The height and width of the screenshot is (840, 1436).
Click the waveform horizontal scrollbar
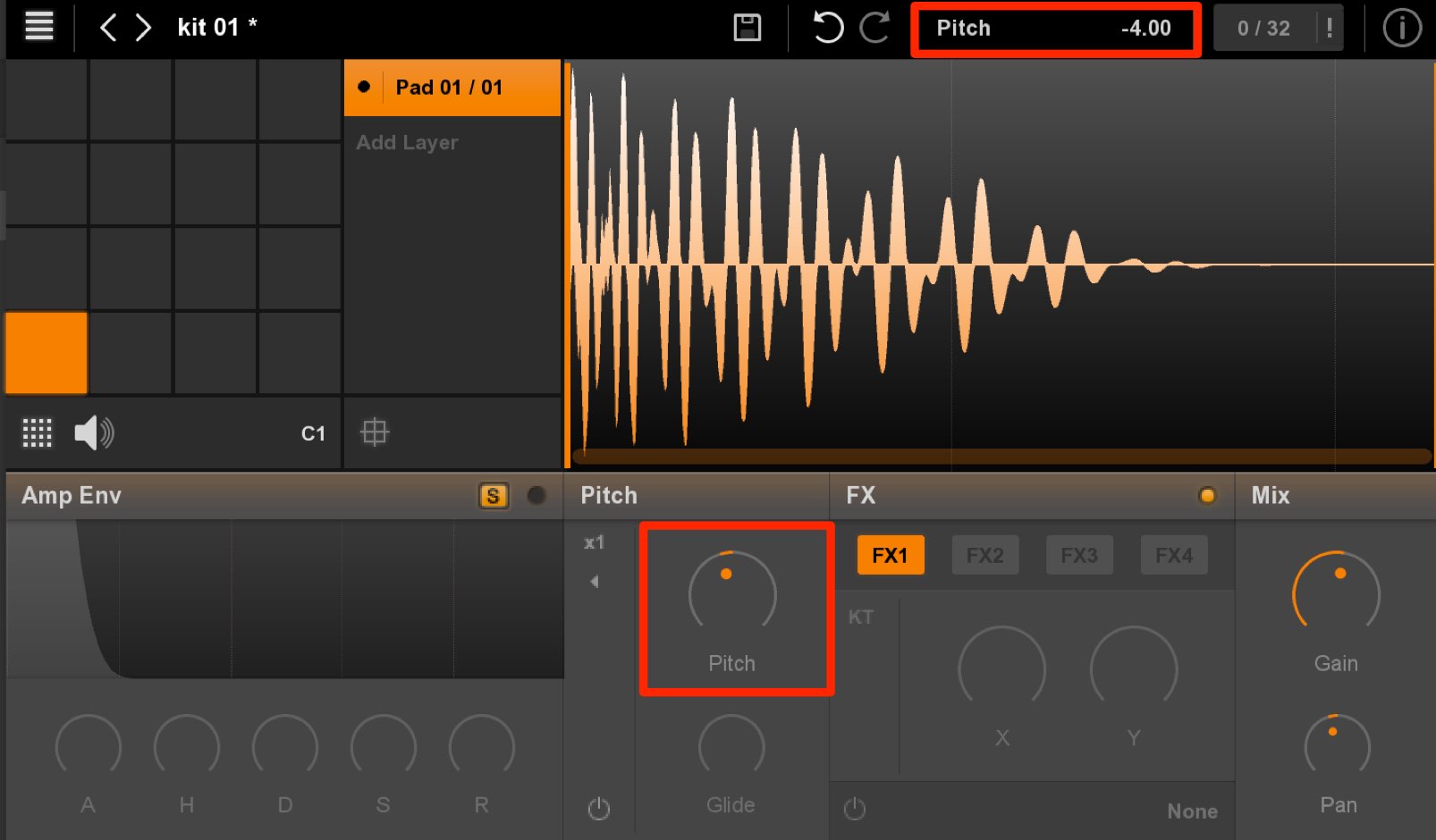tap(1001, 456)
